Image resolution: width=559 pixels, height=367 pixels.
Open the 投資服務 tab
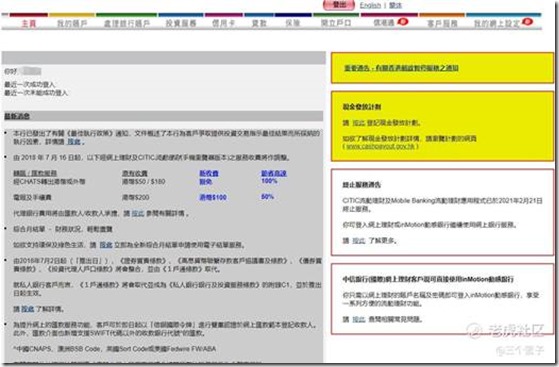(181, 24)
